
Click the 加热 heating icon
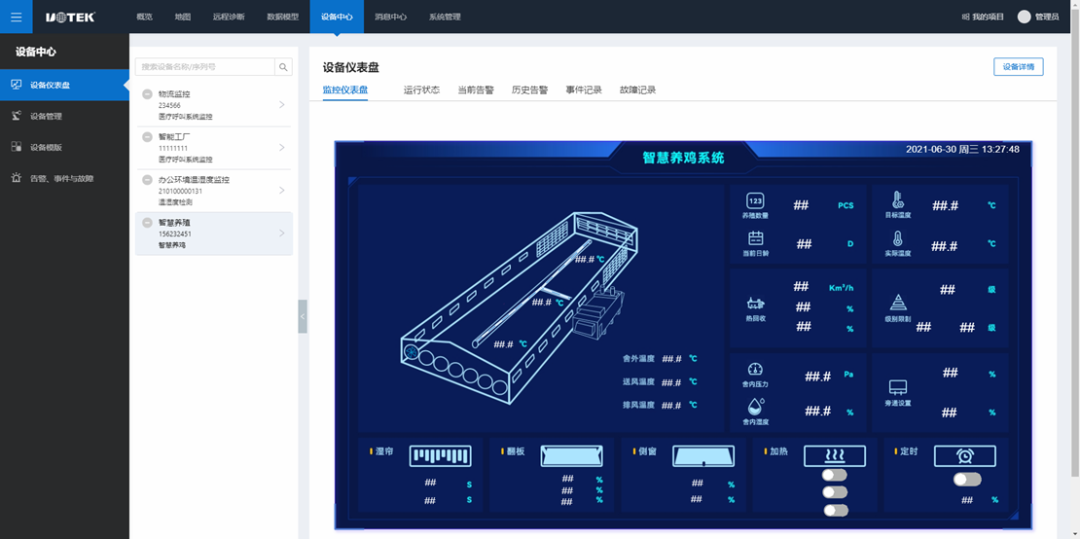pos(835,456)
